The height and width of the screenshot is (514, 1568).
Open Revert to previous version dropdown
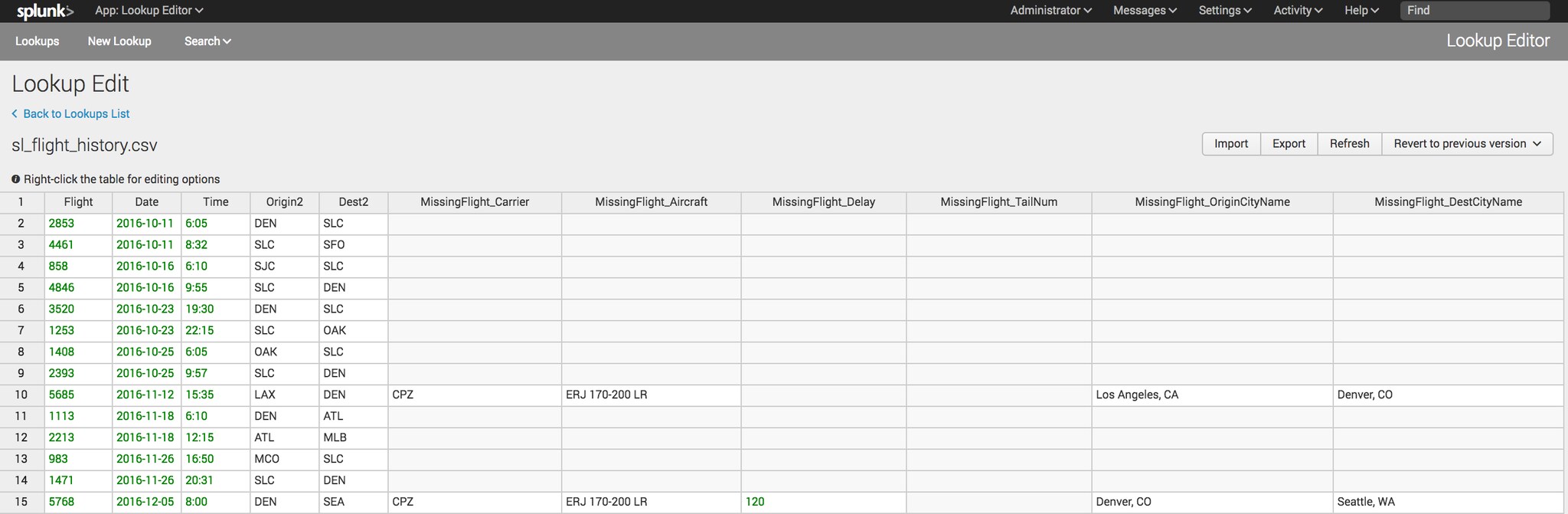[x=1467, y=144]
